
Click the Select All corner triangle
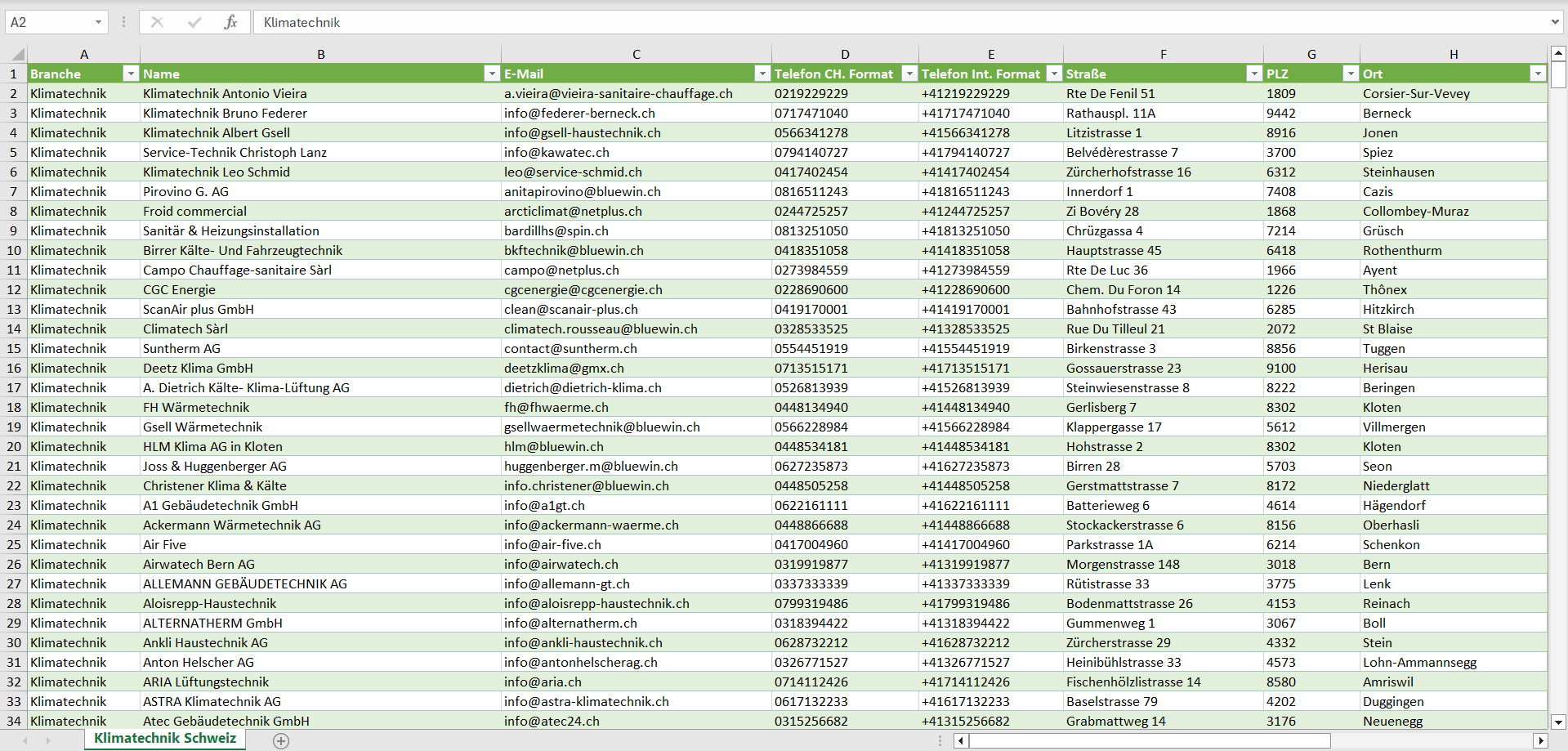16,55
